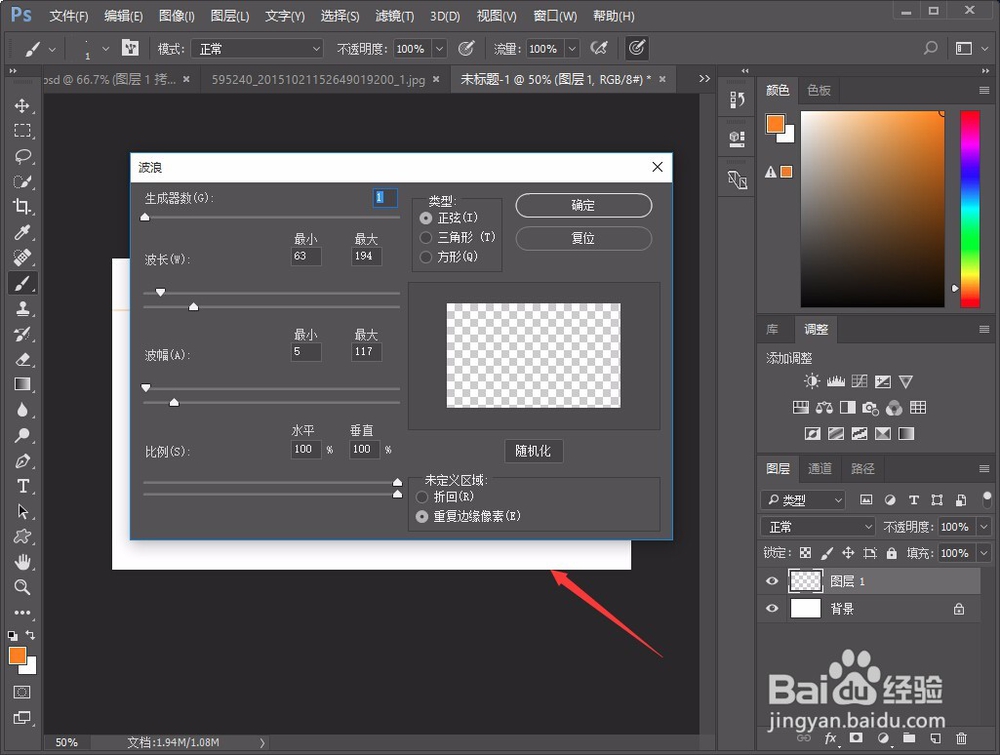
Task: Open the layer blend mode 正常 dropdown
Action: 818,527
